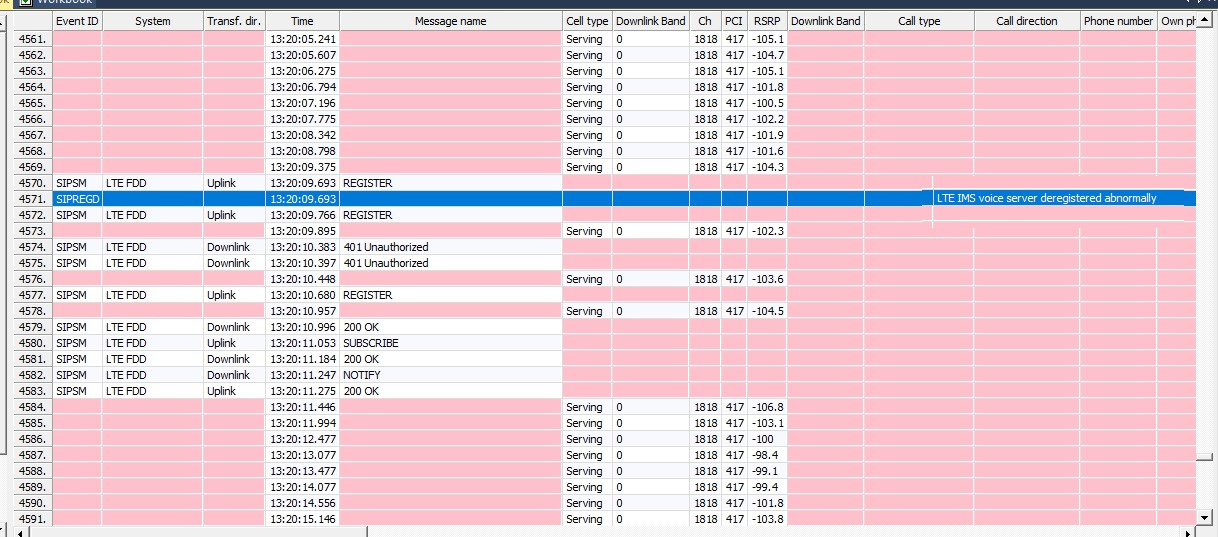Screen dimensions: 1218x537
Task: Click channel 1818 in row 4578
Action: 706,311
